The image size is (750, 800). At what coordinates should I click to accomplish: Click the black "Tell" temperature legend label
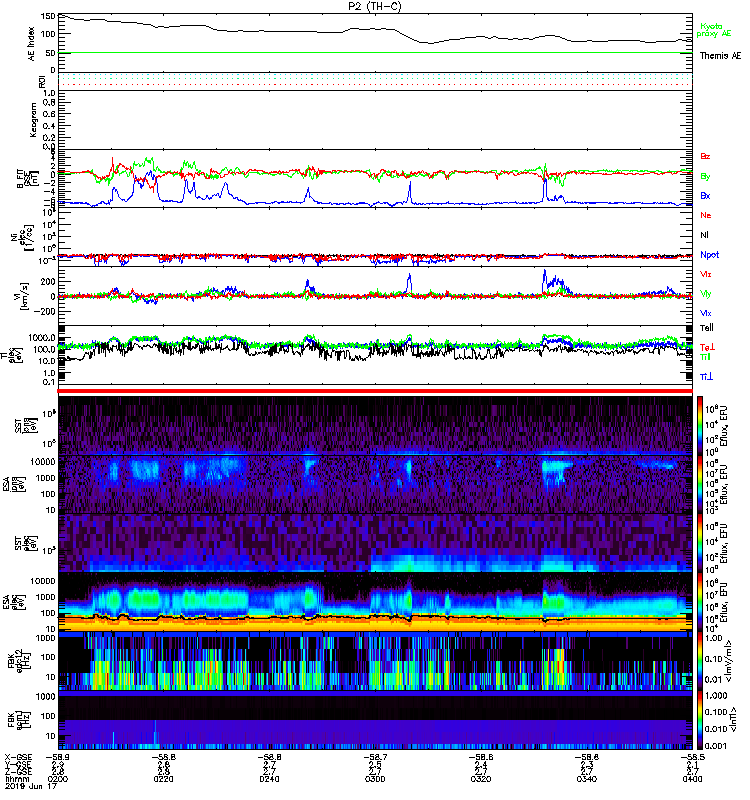click(707, 328)
